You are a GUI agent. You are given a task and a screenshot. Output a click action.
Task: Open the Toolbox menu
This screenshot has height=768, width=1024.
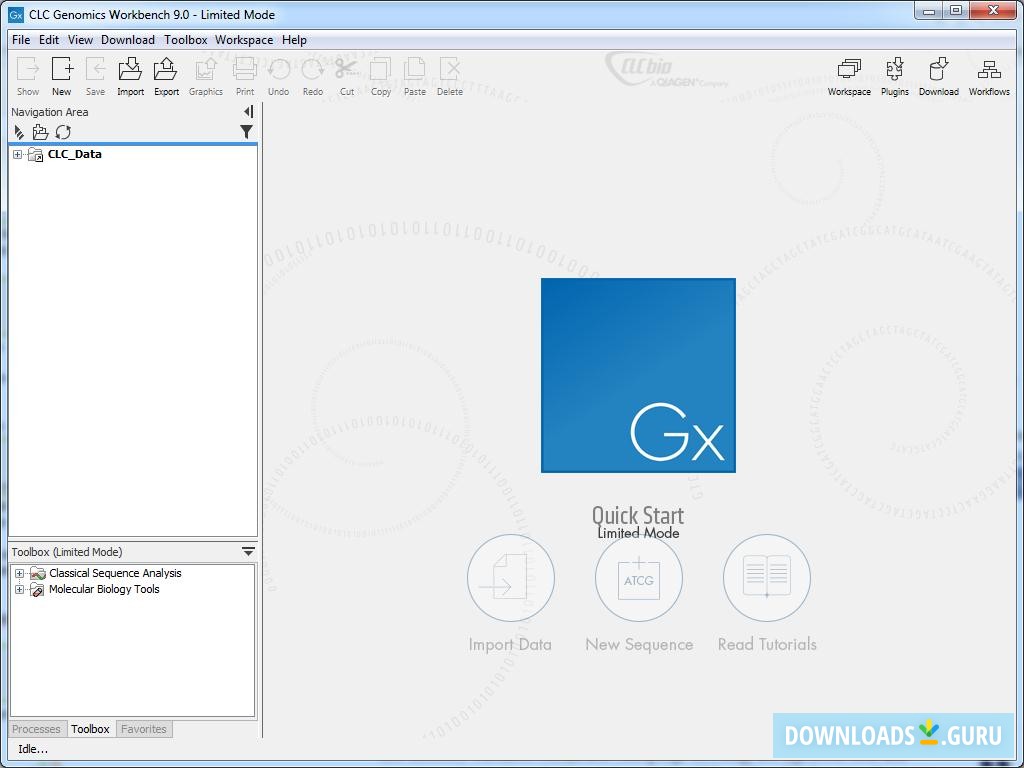185,40
